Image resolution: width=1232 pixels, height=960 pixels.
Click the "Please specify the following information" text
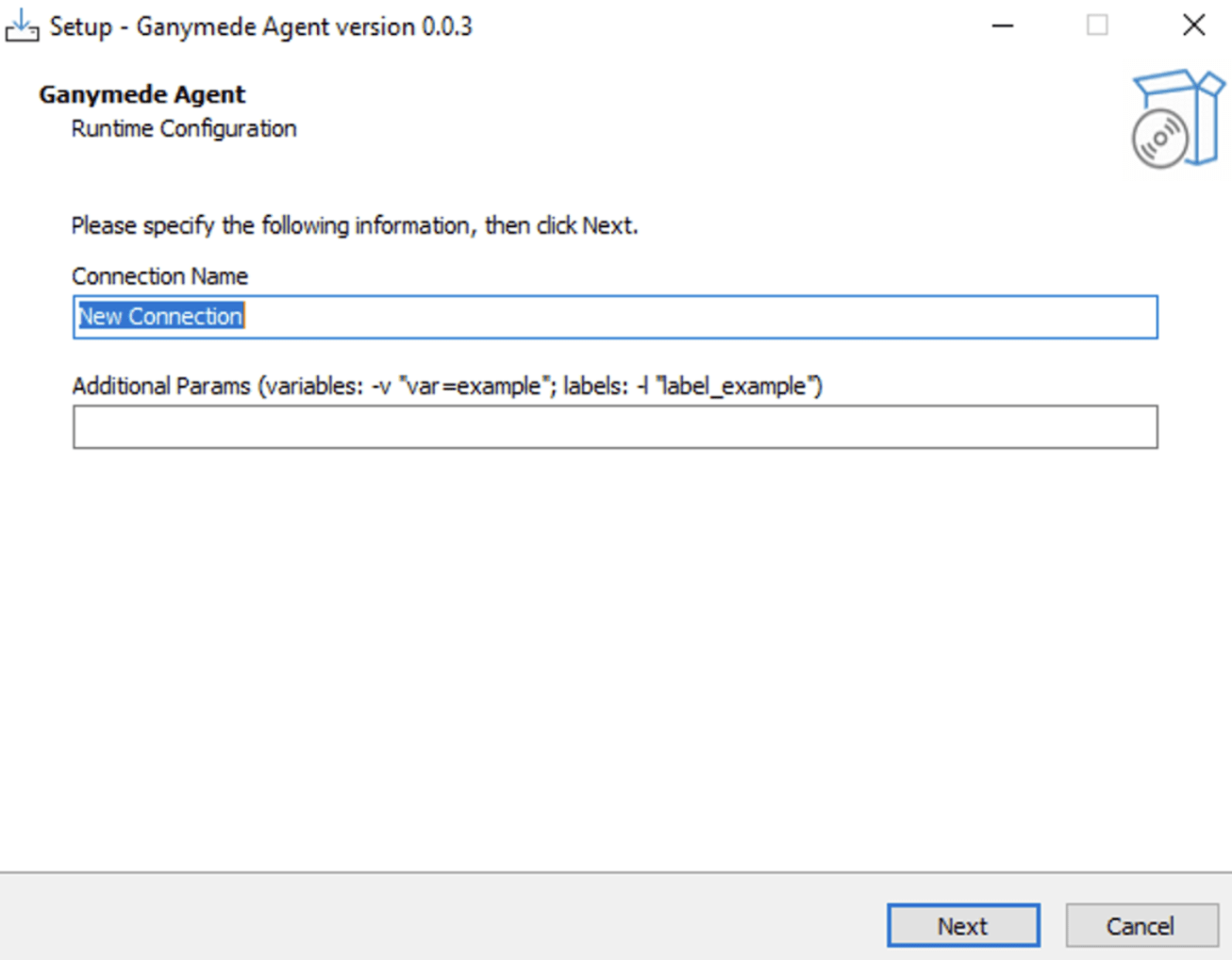(x=355, y=225)
